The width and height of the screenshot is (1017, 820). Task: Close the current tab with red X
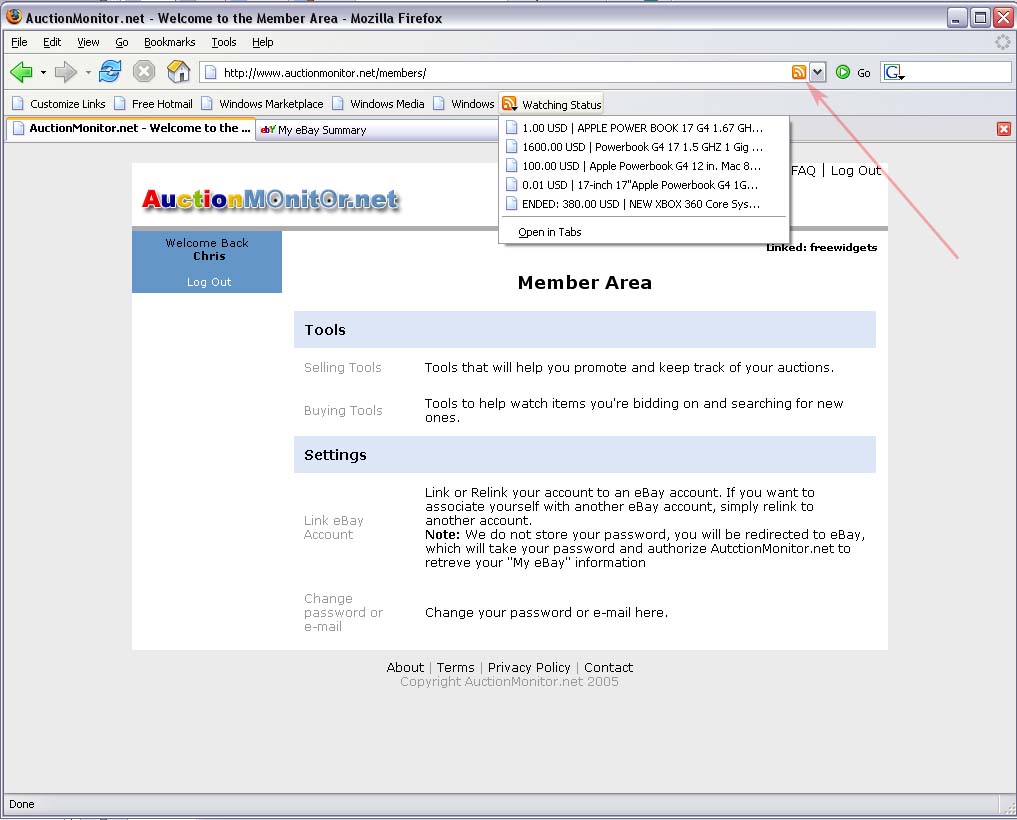click(x=1003, y=129)
